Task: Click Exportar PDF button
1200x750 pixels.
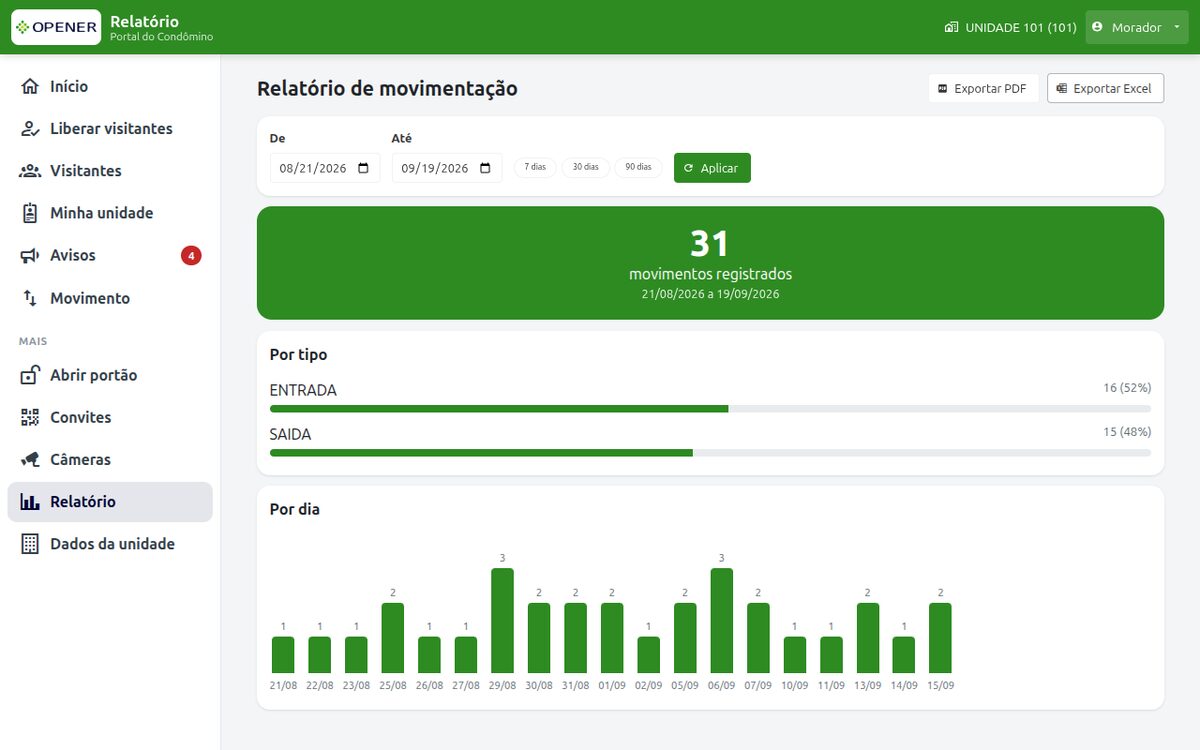Action: tap(984, 89)
